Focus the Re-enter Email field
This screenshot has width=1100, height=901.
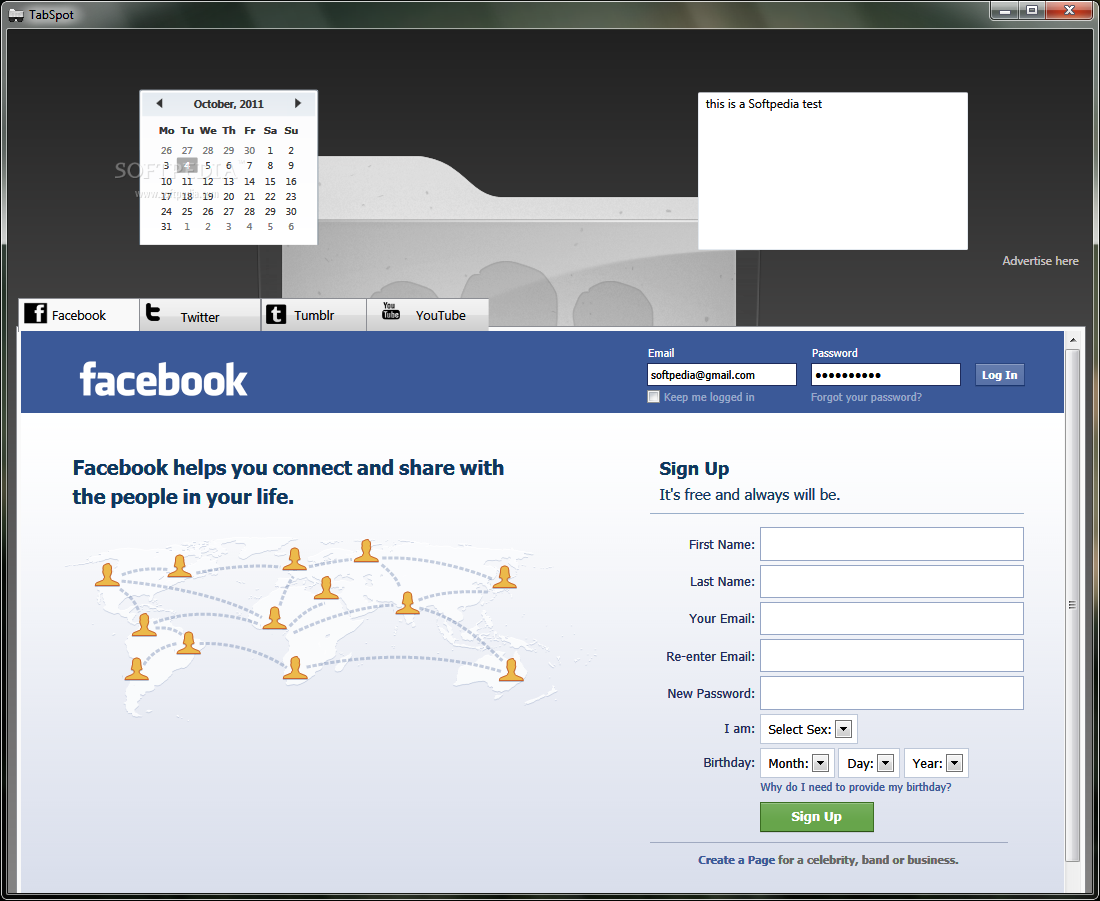click(x=892, y=656)
